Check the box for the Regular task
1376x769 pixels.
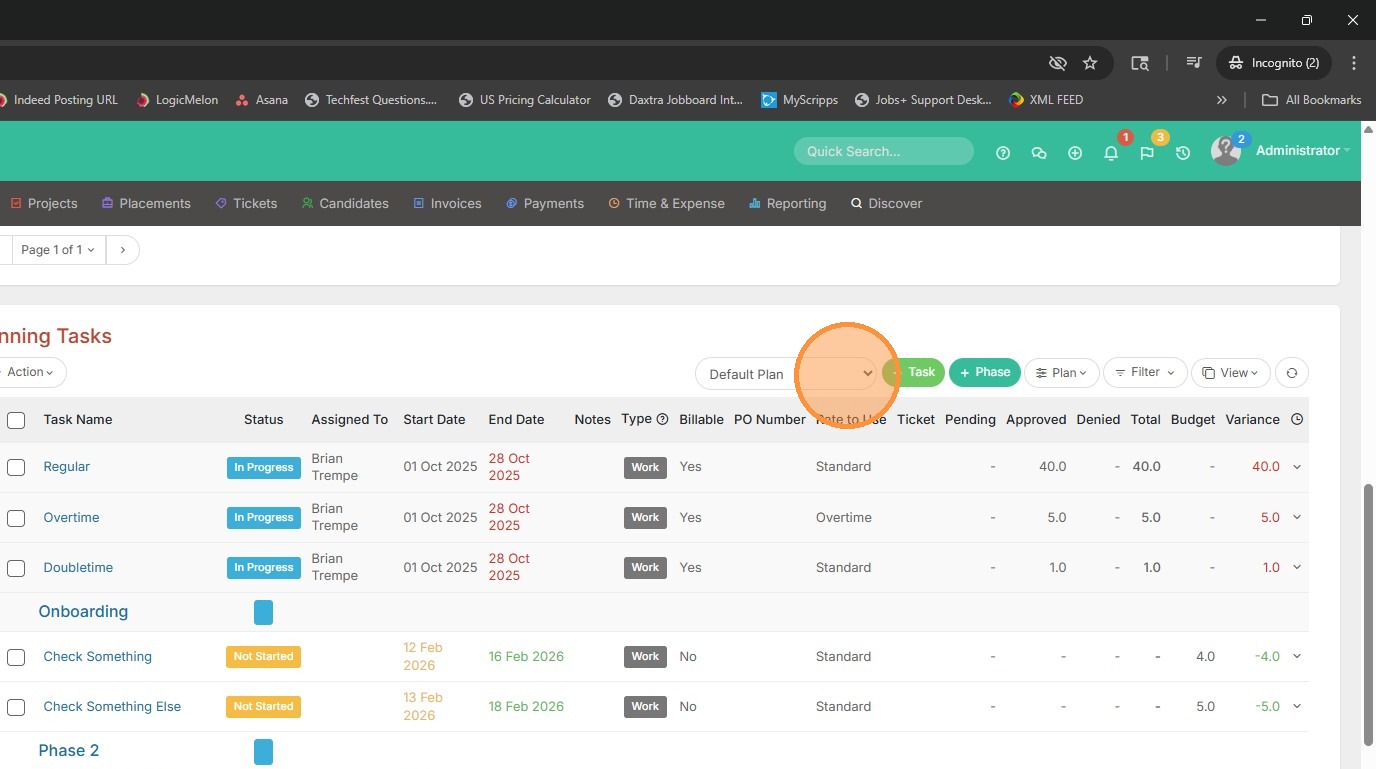(x=16, y=467)
